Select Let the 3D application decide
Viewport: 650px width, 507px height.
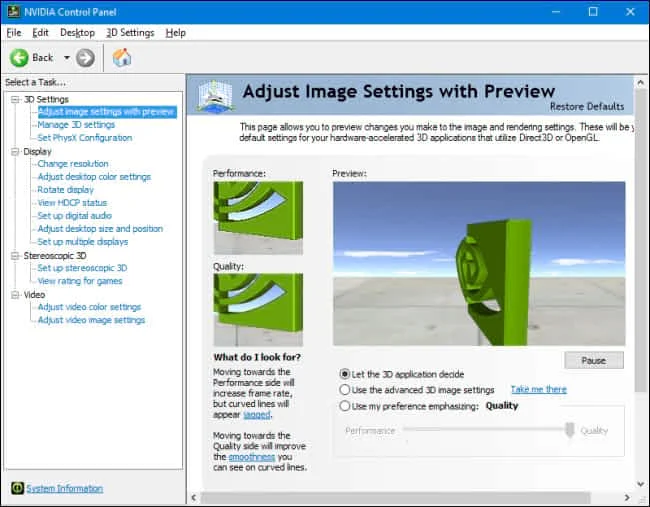click(x=345, y=374)
